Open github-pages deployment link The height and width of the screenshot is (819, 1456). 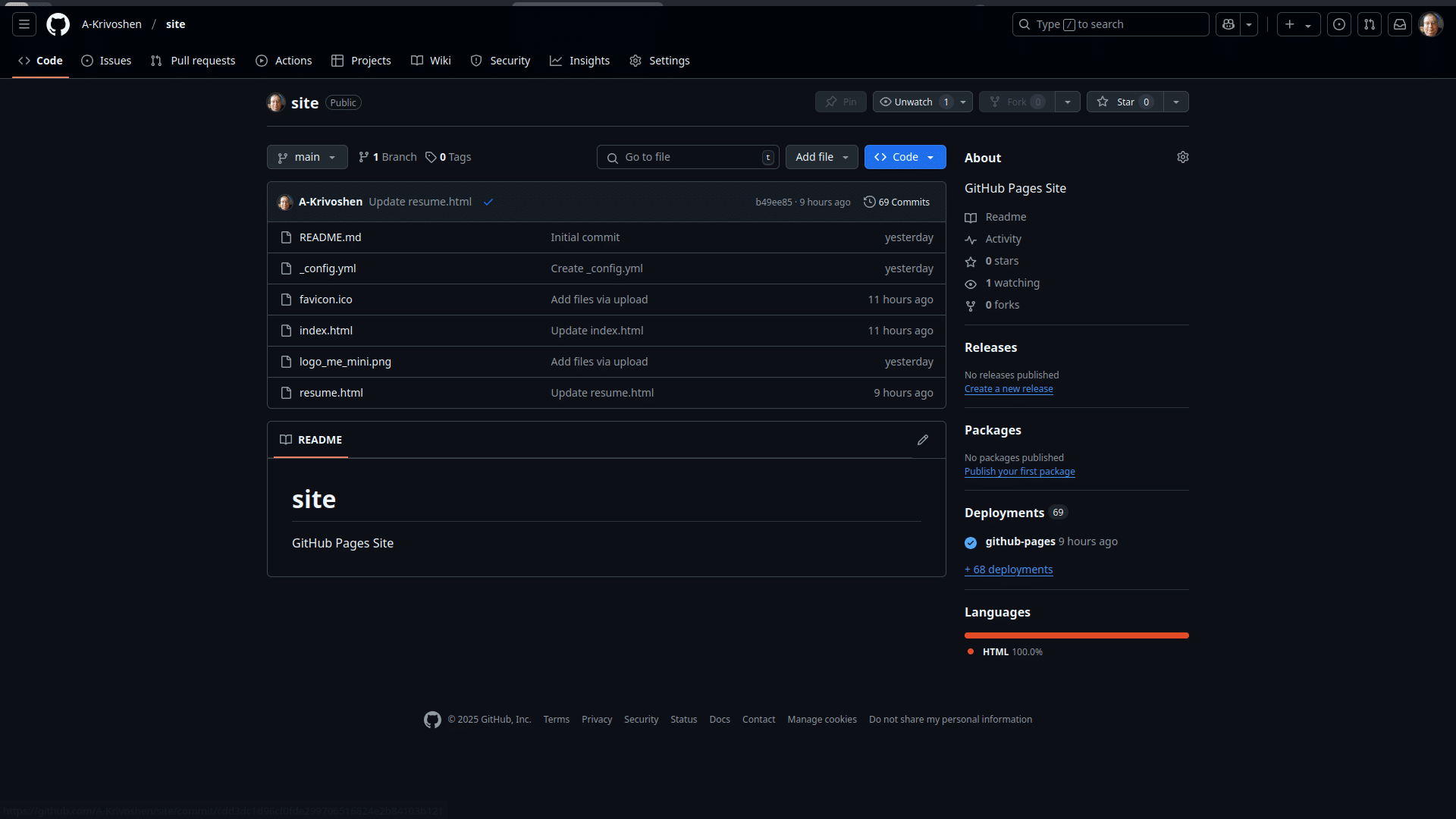[x=1021, y=541]
